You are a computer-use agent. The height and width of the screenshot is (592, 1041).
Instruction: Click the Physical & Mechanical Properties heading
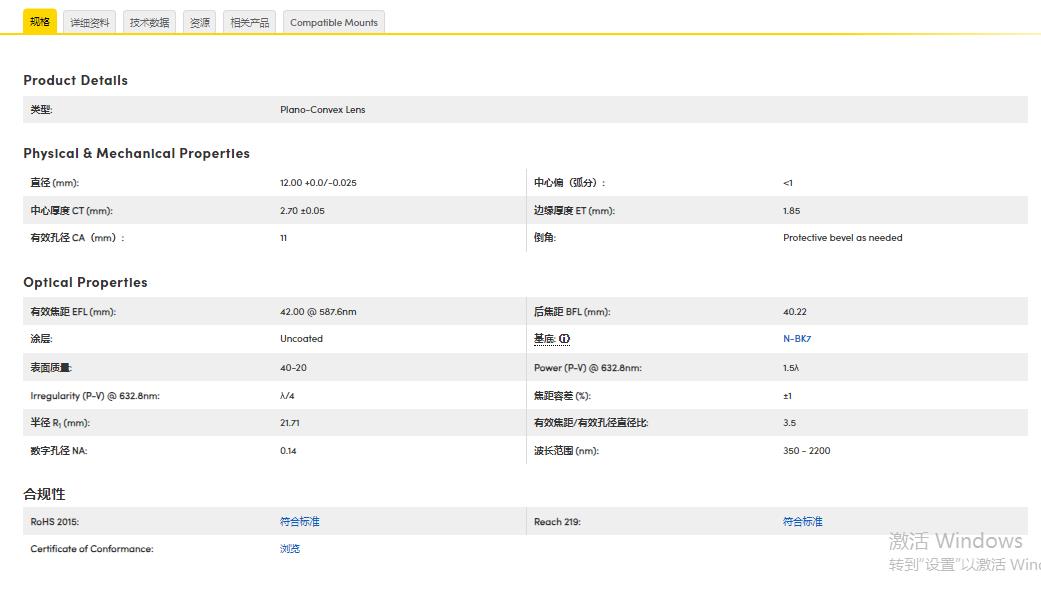tap(137, 153)
